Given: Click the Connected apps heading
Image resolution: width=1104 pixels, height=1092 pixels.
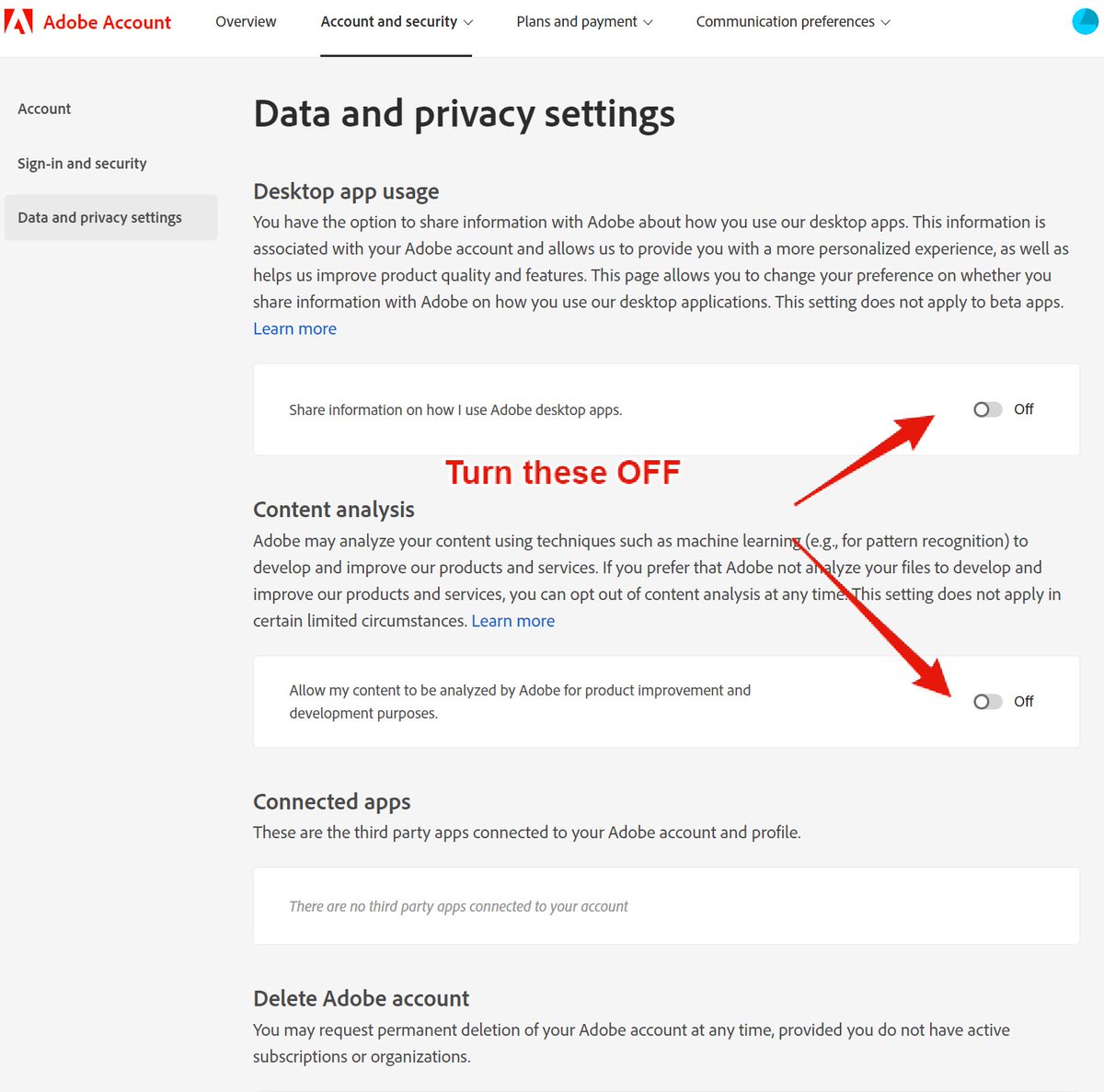Looking at the screenshot, I should (332, 802).
